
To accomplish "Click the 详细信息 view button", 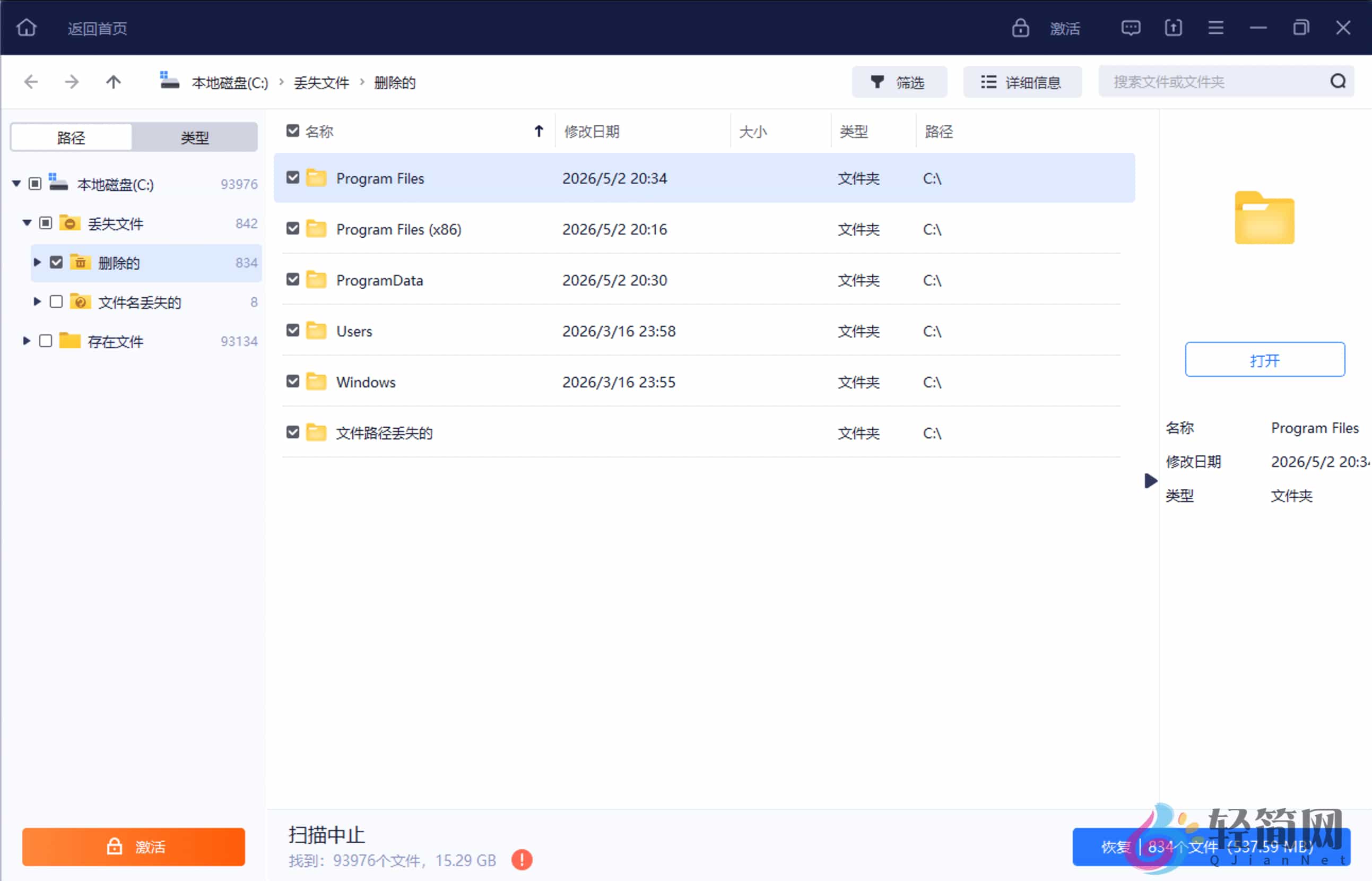I will pyautogui.click(x=1022, y=82).
